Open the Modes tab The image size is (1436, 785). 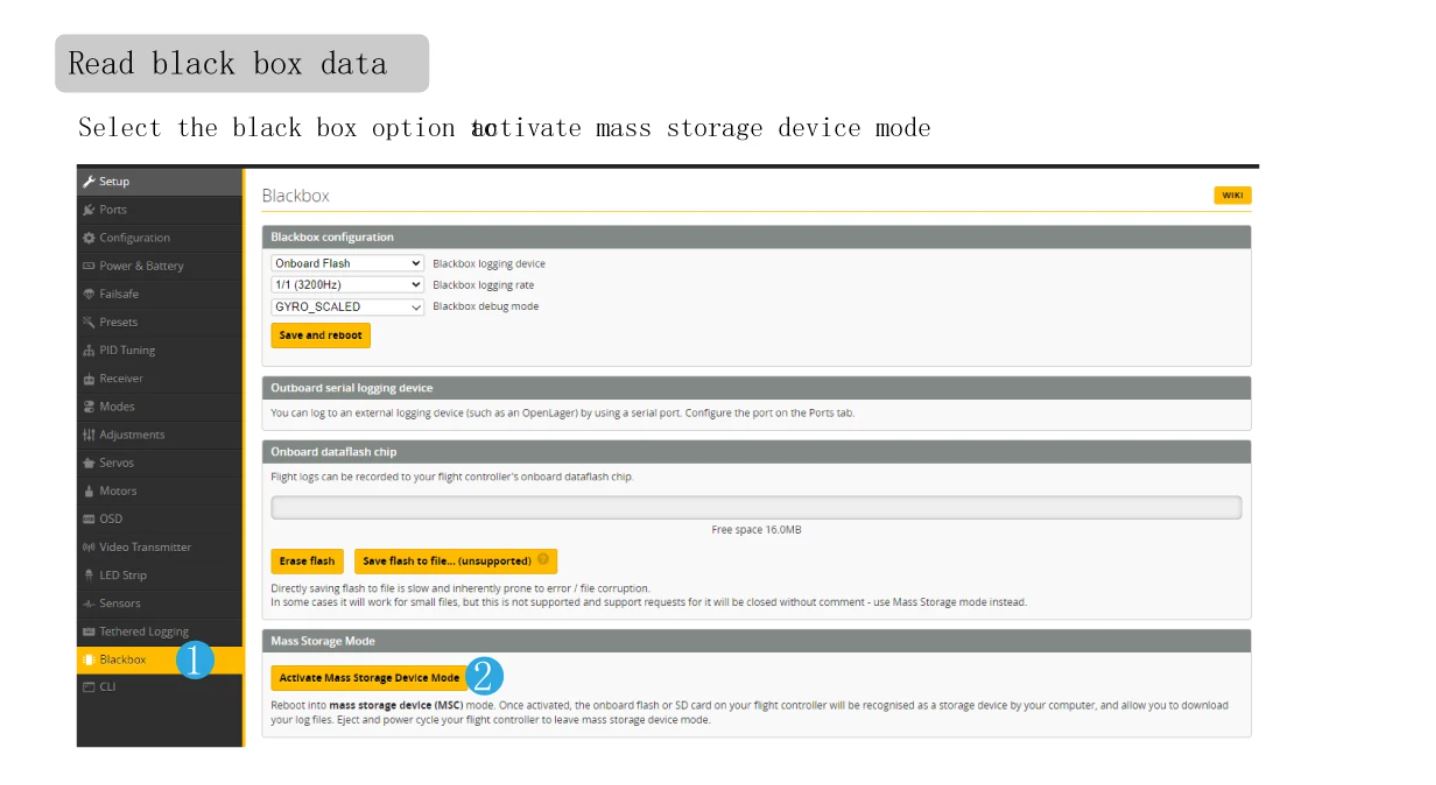159,406
